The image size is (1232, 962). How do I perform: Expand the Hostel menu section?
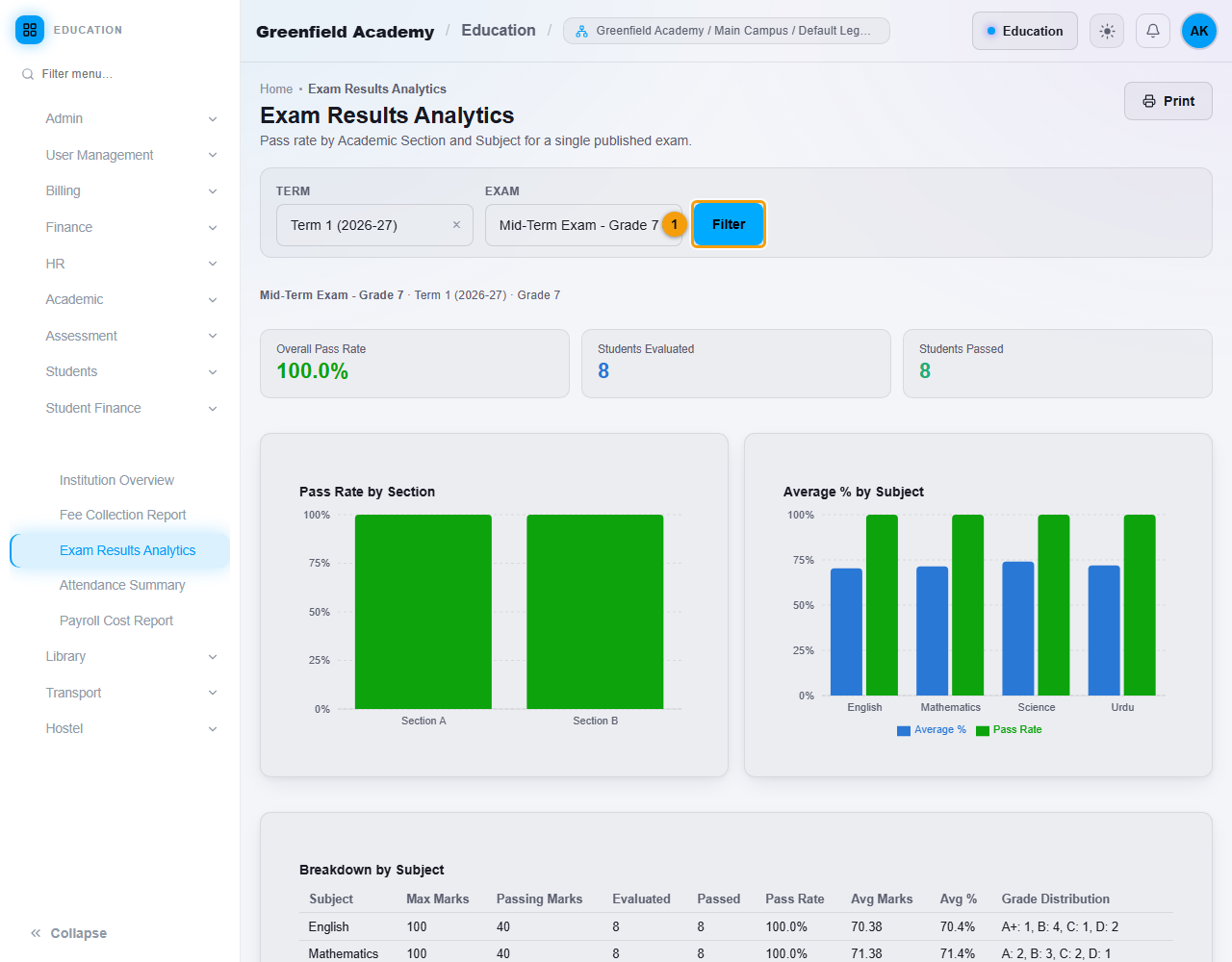pos(131,728)
